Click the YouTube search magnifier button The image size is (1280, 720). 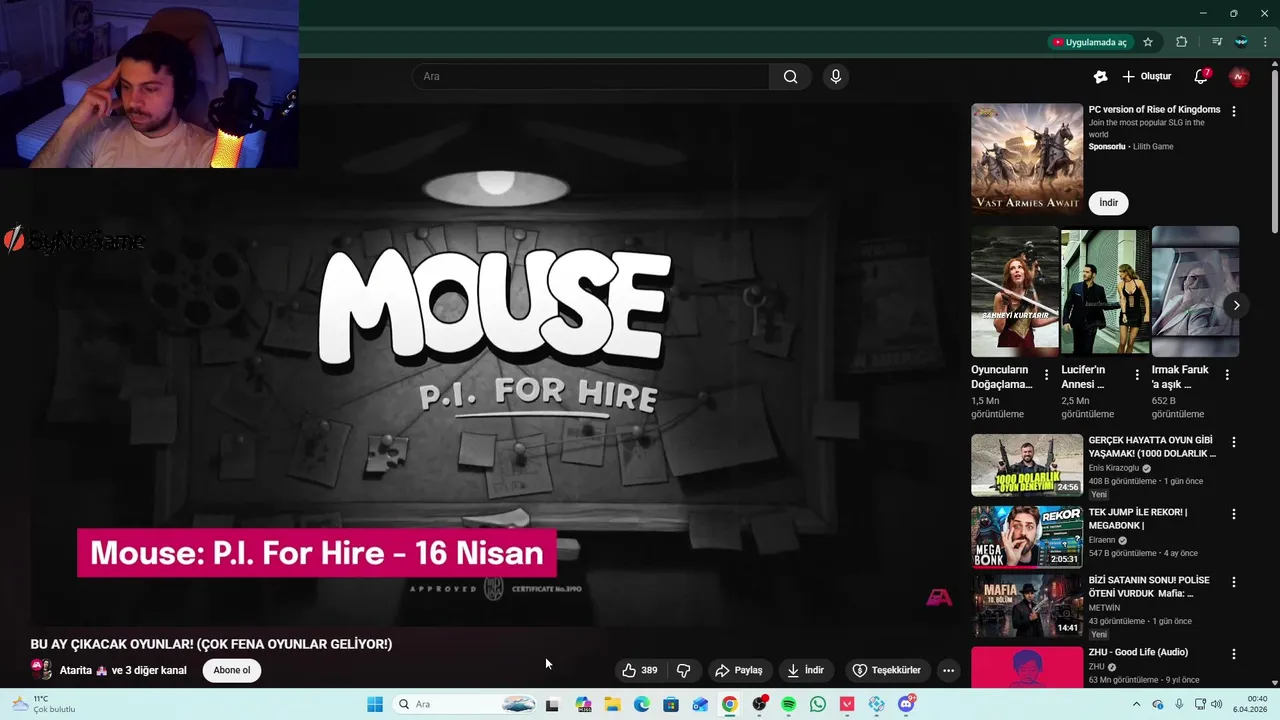(x=790, y=77)
